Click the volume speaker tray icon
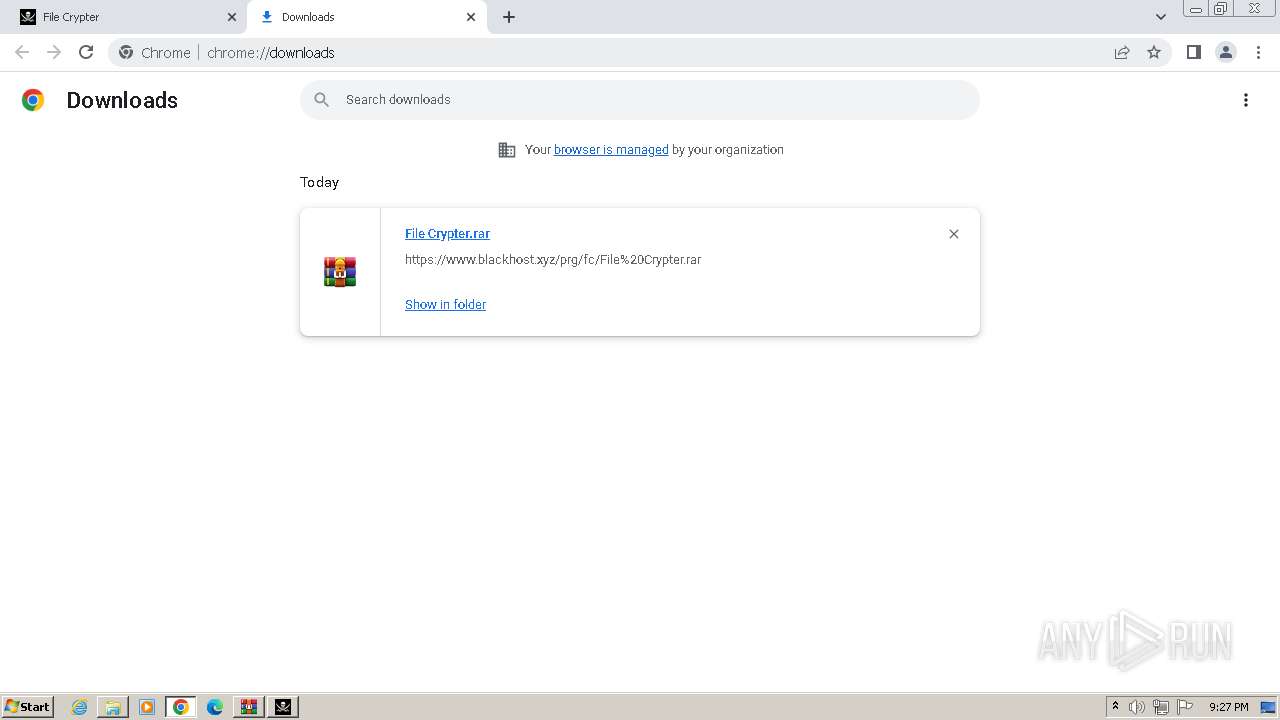The height and width of the screenshot is (720, 1280). click(x=1137, y=707)
